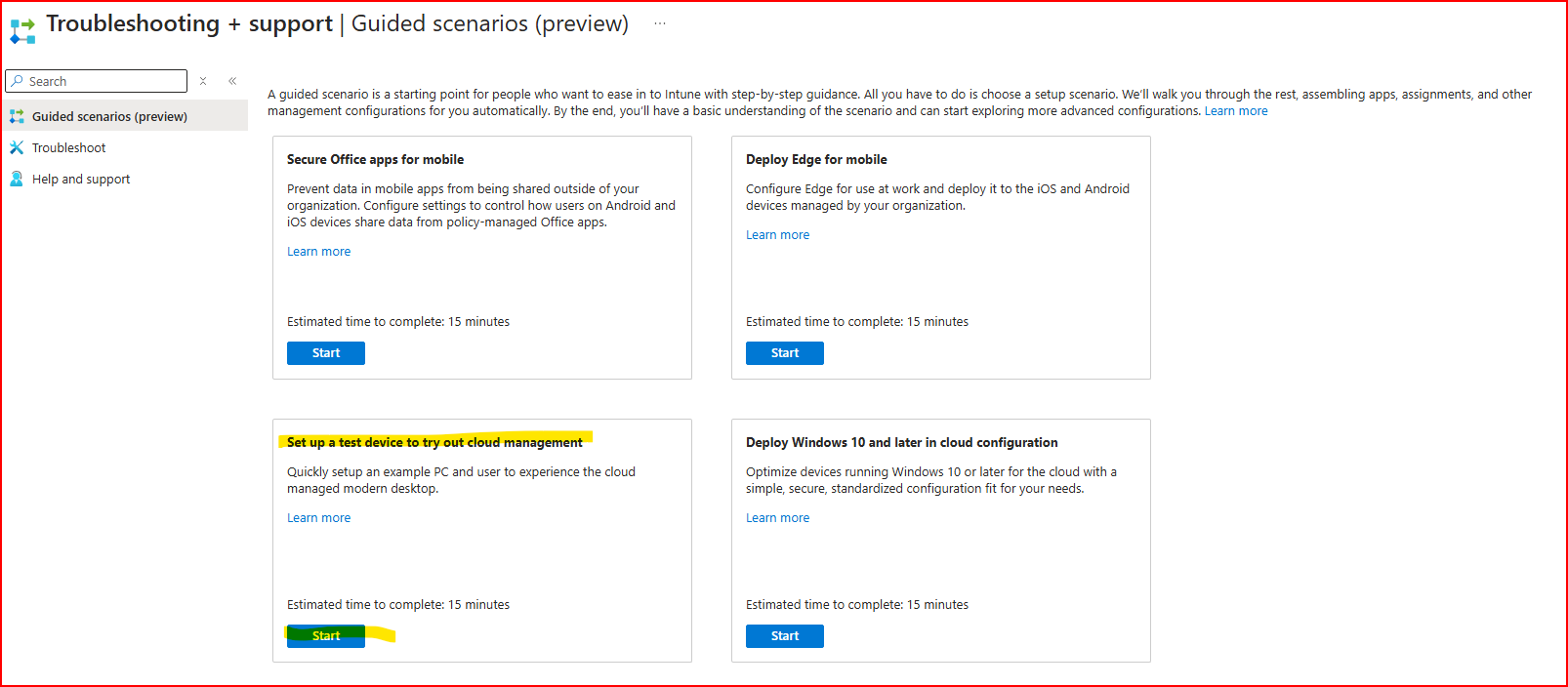The height and width of the screenshot is (687, 1568).
Task: Open Learn more under Secure Office apps
Action: (318, 252)
